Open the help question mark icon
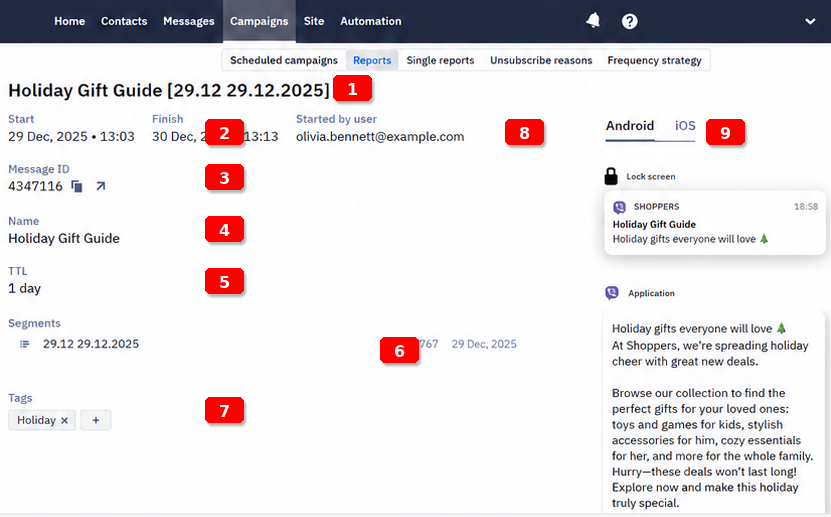This screenshot has height=517, width=831. (630, 21)
